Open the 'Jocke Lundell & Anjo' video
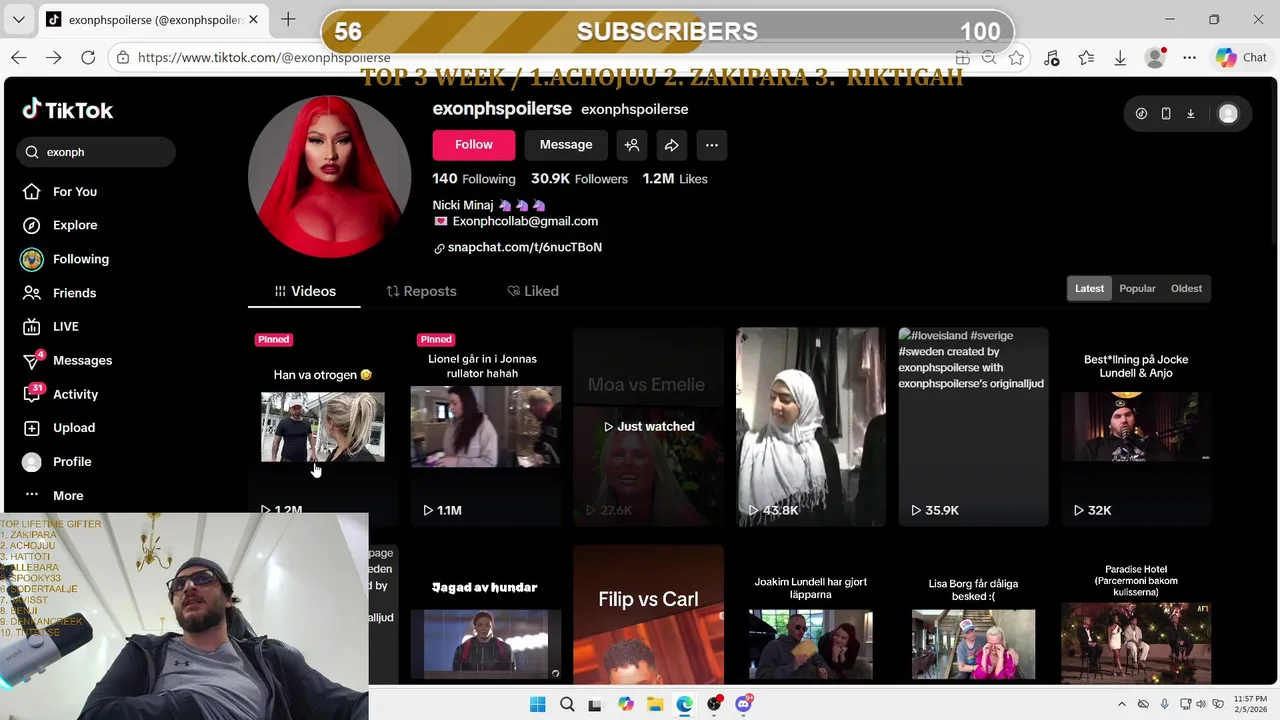The image size is (1280, 720). click(x=1136, y=426)
